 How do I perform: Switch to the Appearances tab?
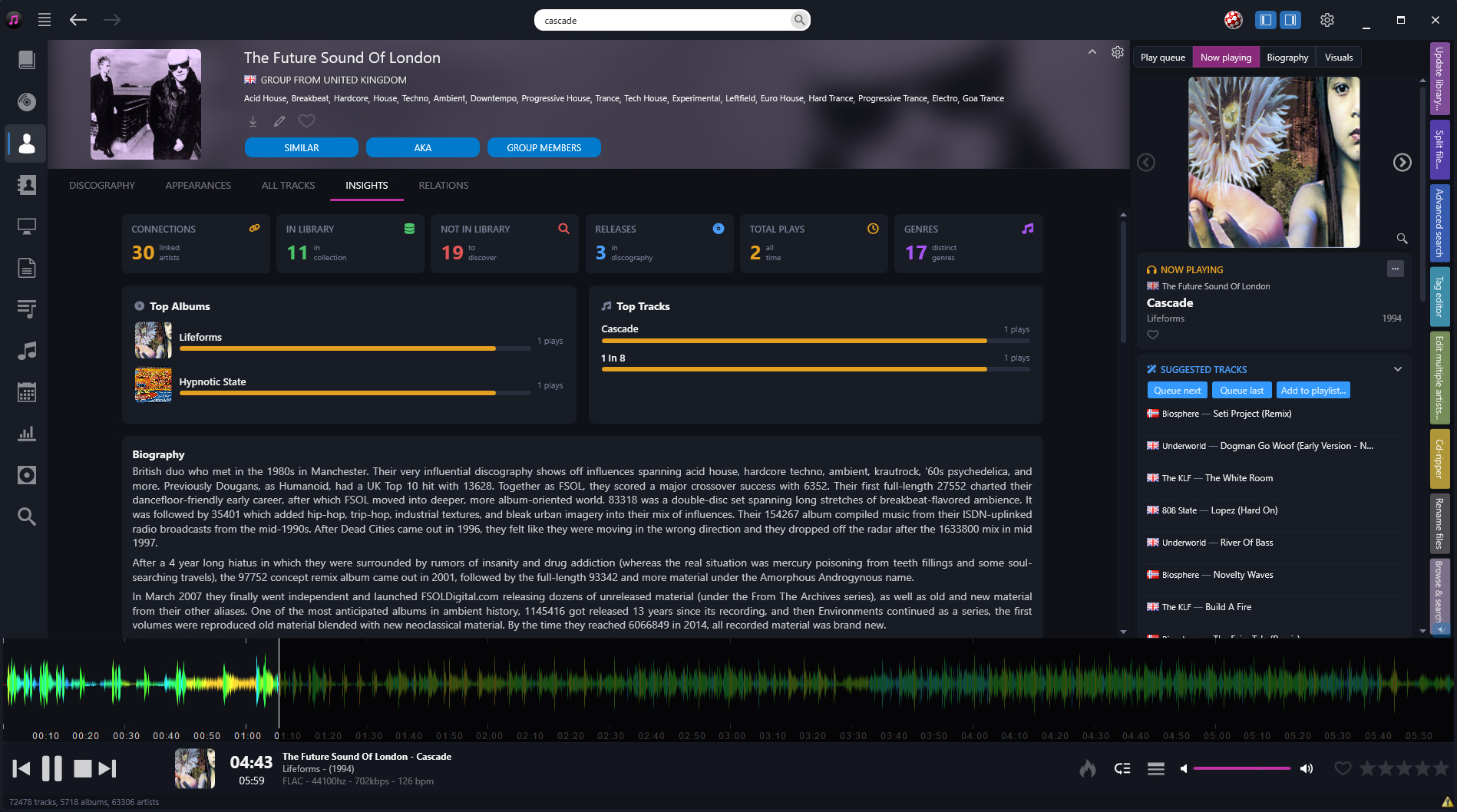198,186
